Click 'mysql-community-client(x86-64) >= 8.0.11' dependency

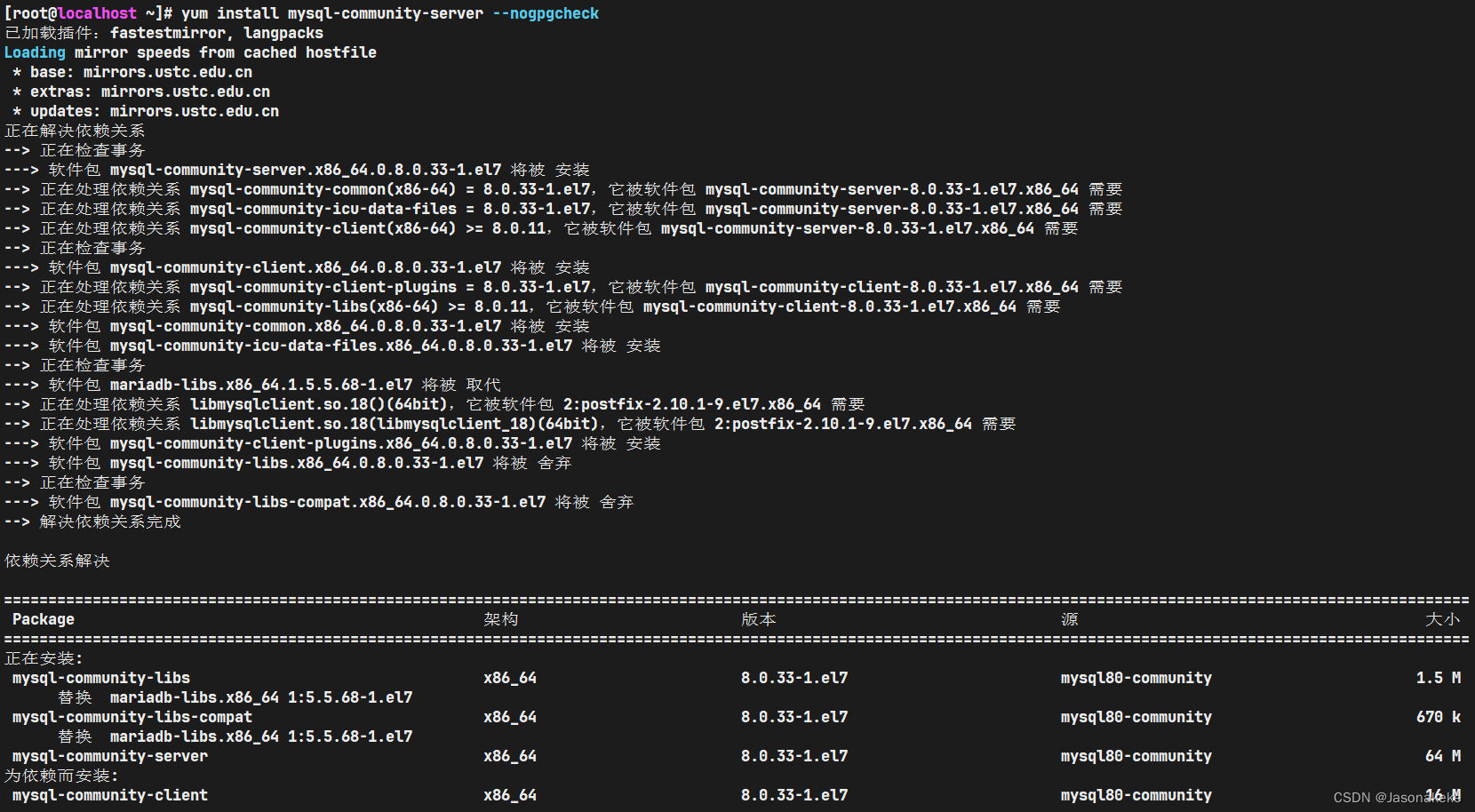pos(368,228)
